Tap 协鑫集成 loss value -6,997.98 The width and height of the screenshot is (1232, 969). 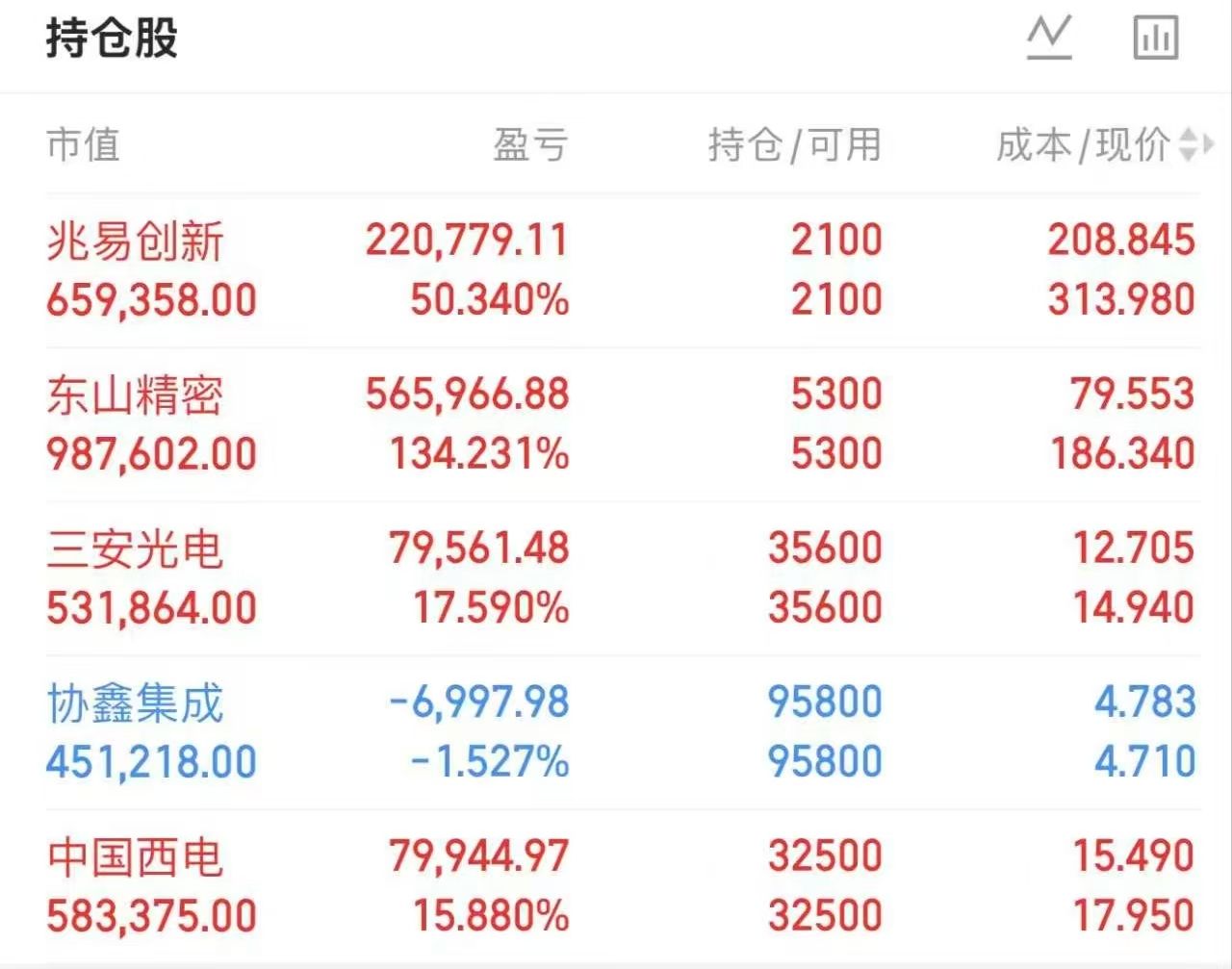click(x=478, y=702)
